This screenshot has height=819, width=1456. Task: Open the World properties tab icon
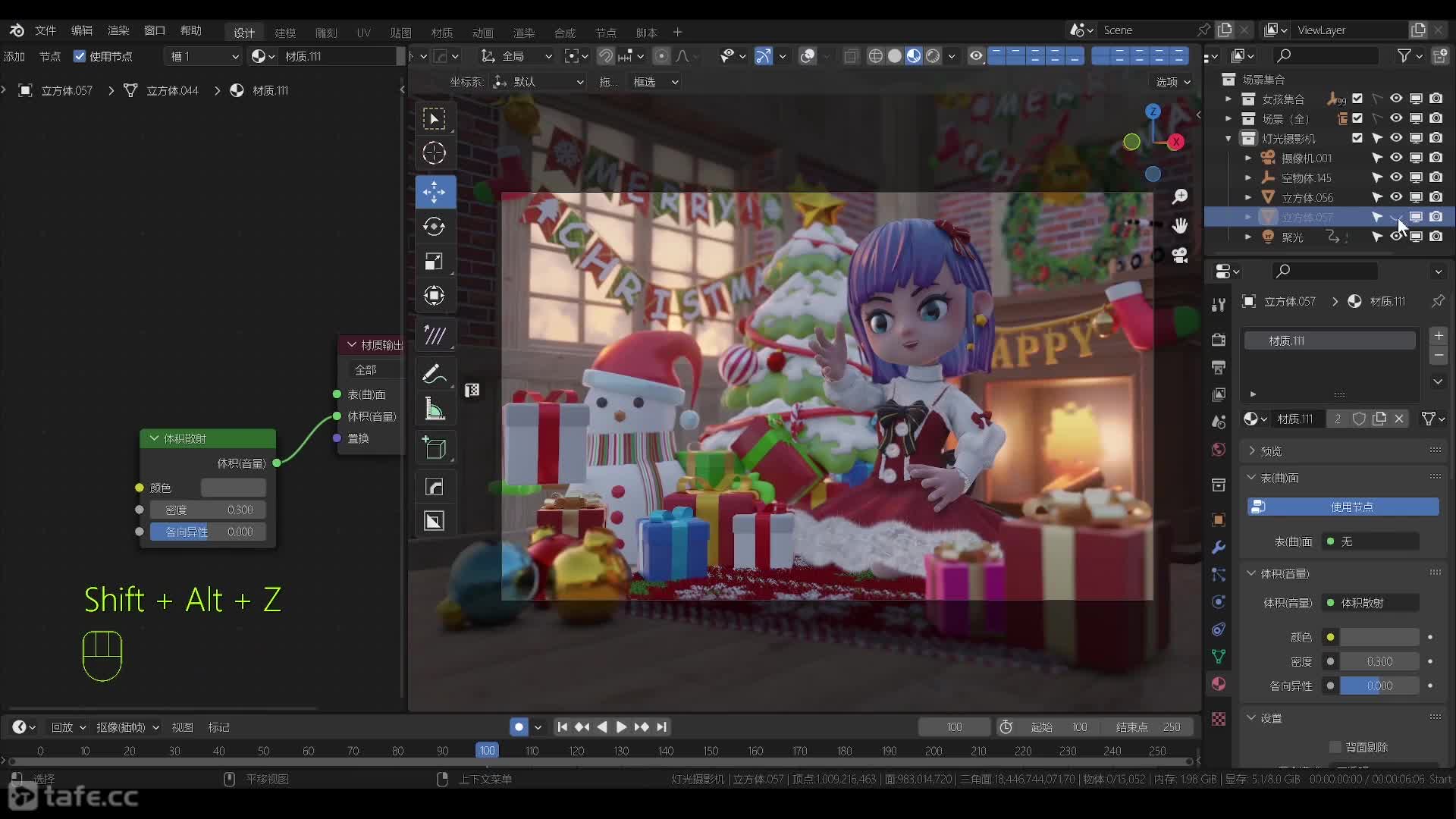[1219, 450]
